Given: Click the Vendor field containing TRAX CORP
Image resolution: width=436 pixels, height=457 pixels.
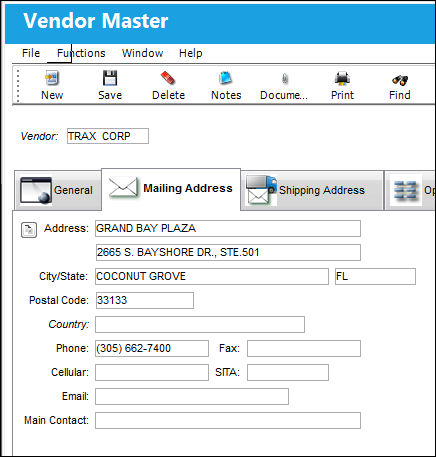Looking at the screenshot, I should point(108,136).
